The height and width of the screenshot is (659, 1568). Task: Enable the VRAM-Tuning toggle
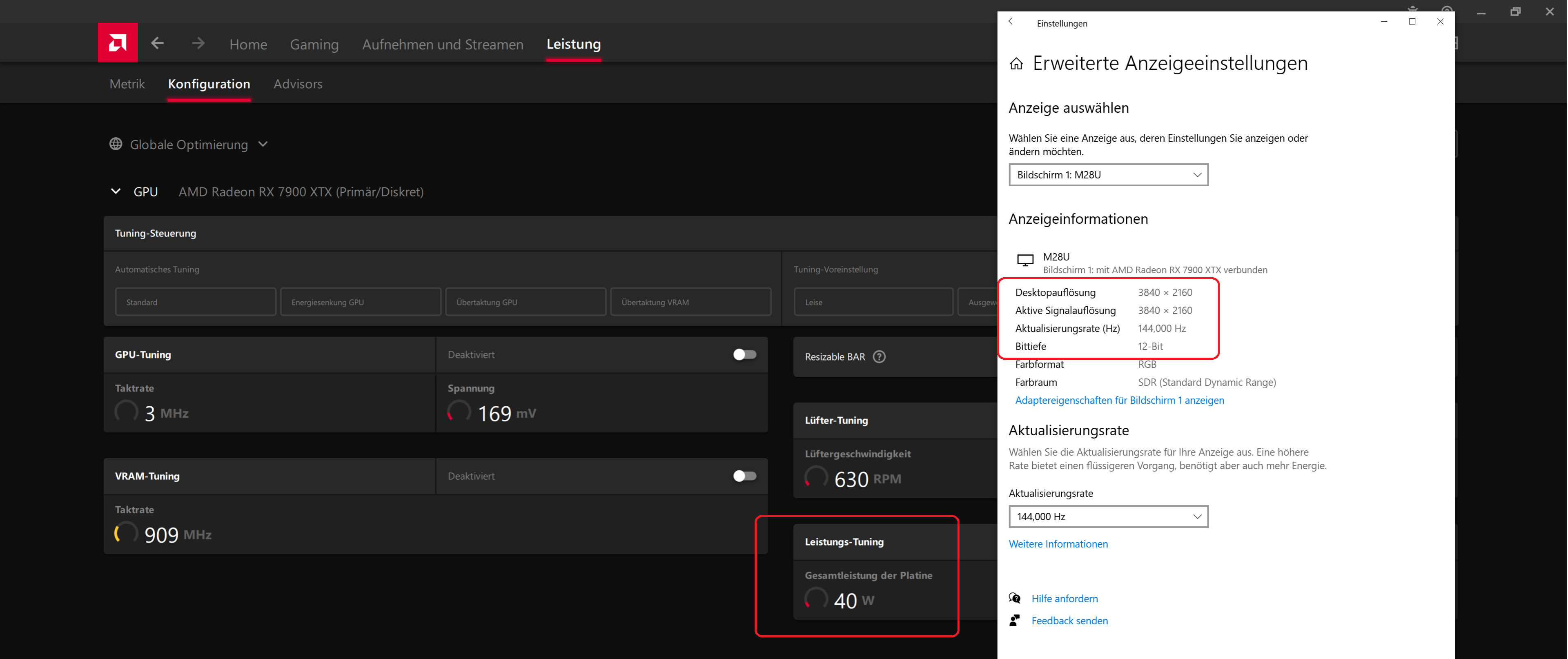click(x=744, y=476)
